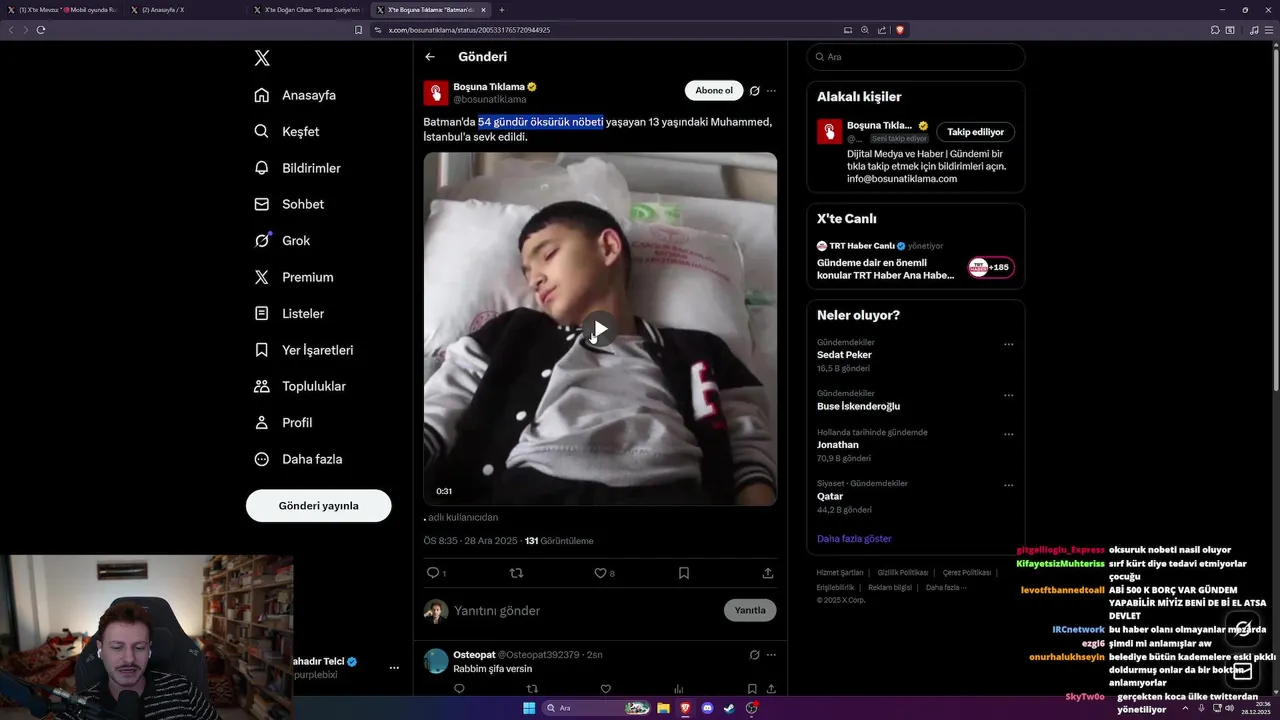
Task: Open Osteopat reply's three-dot menu
Action: point(771,655)
